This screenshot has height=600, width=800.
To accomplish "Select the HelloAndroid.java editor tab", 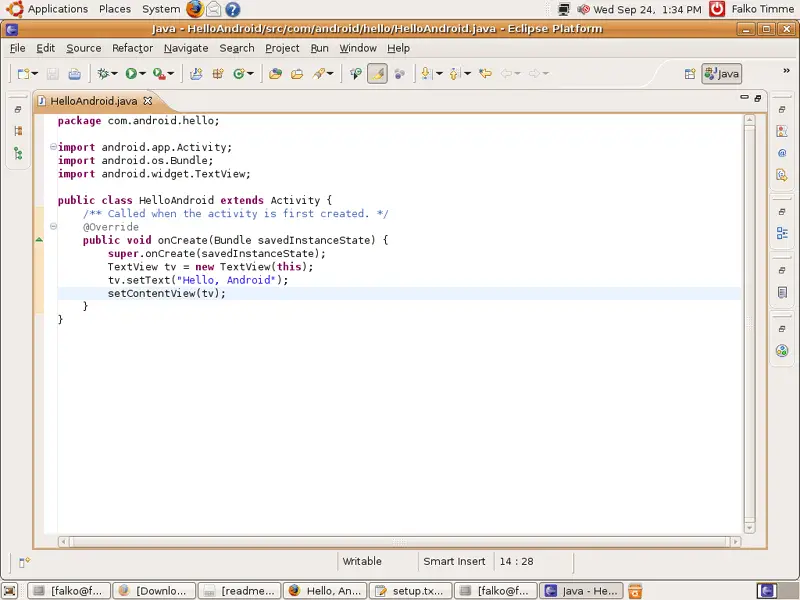I will [x=94, y=101].
